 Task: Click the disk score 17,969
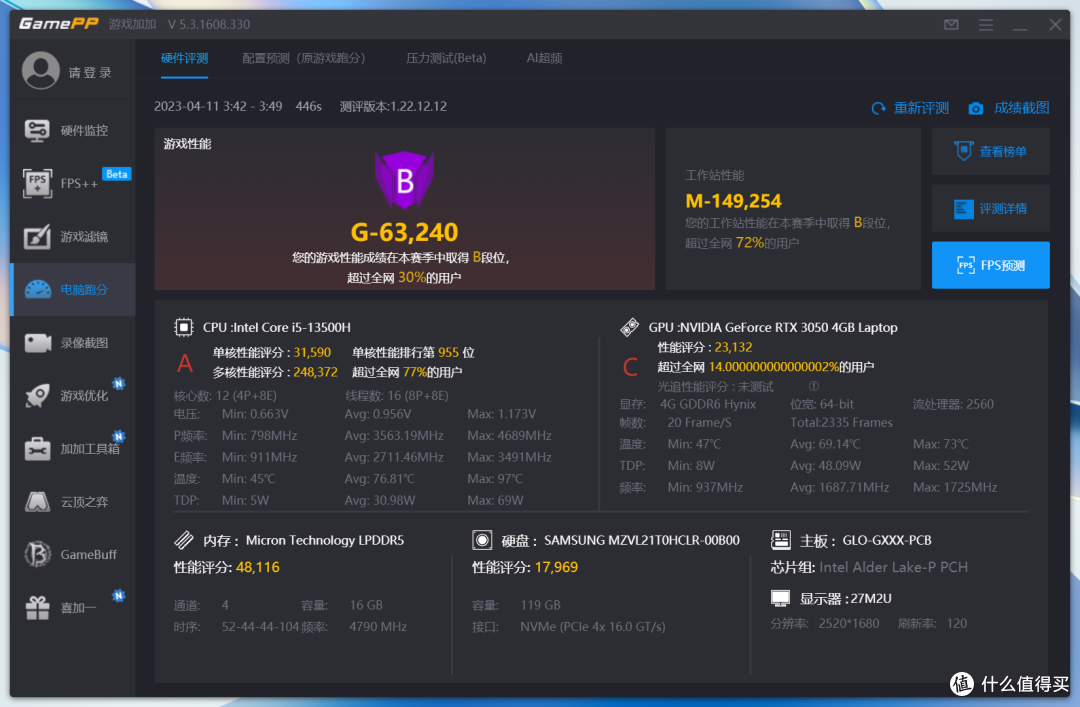click(556, 567)
